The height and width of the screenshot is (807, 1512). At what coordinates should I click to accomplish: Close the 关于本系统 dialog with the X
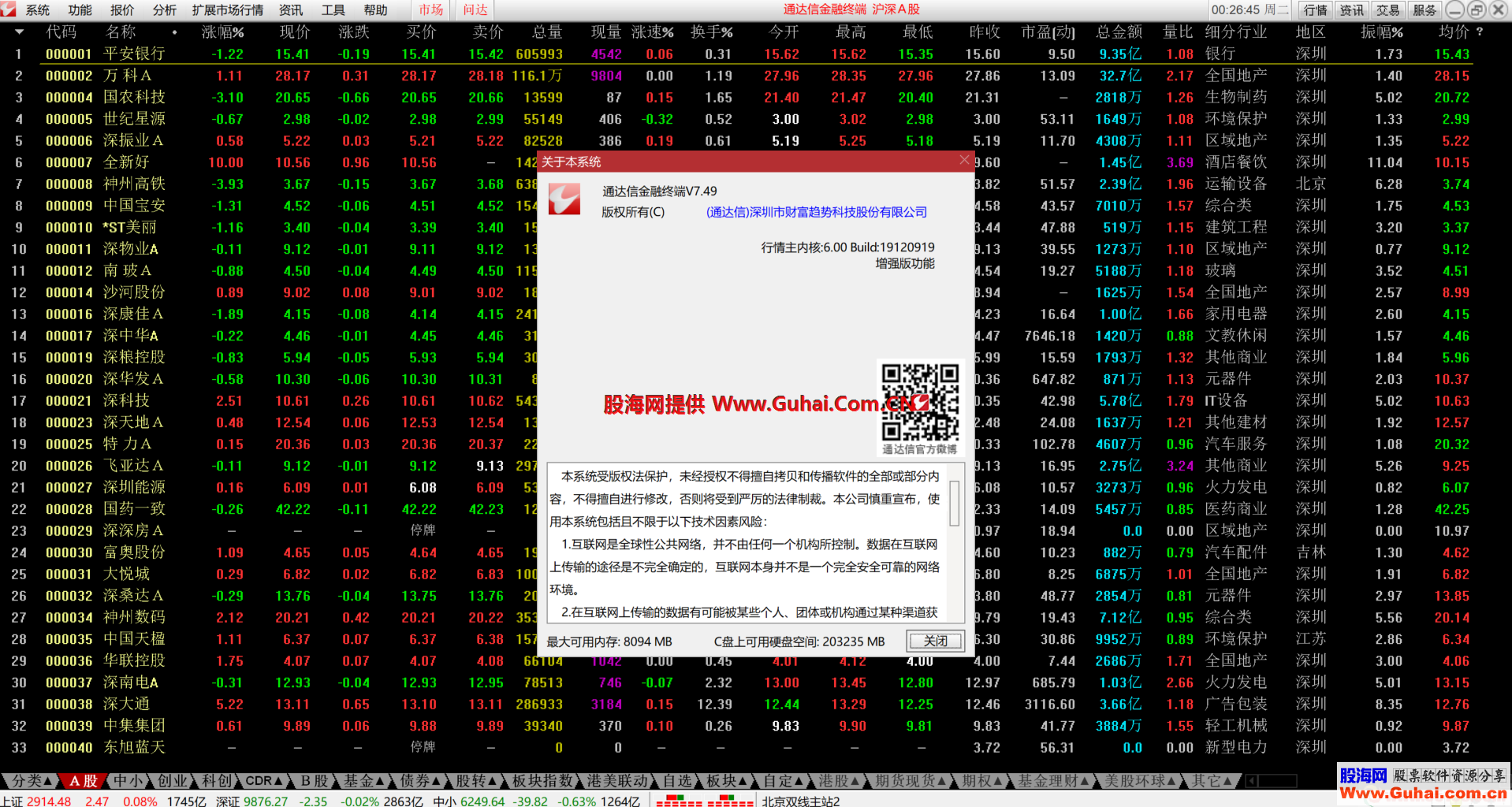click(964, 161)
